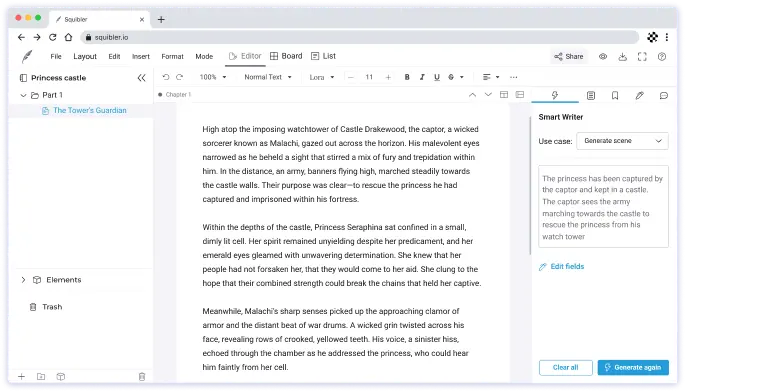Toggle bold formatting
This screenshot has width=769, height=392.
407,77
